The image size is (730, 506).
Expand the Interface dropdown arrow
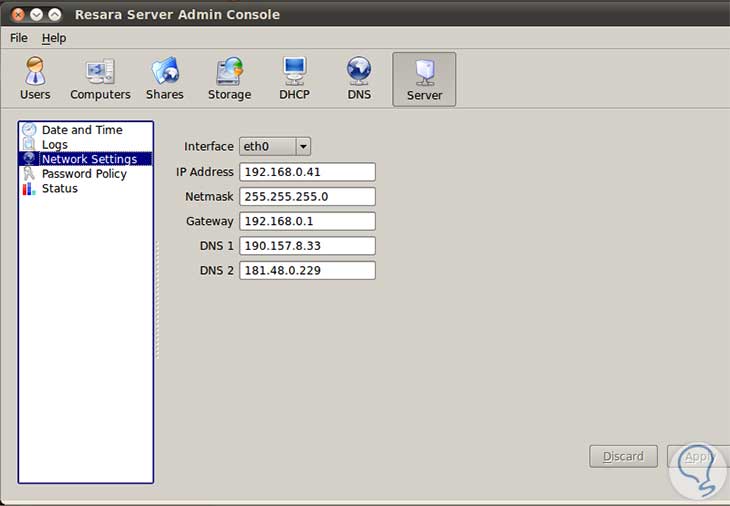pos(303,147)
